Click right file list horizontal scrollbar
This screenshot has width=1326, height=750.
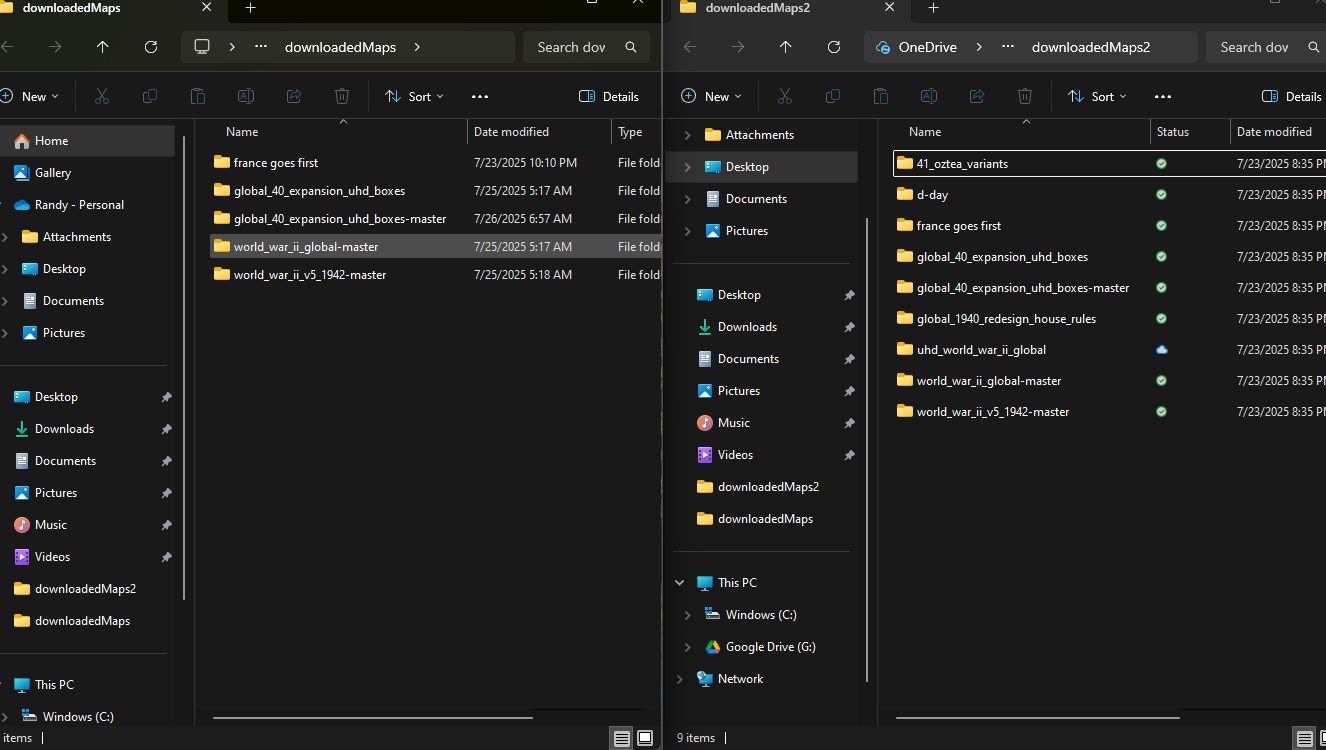[1040, 717]
